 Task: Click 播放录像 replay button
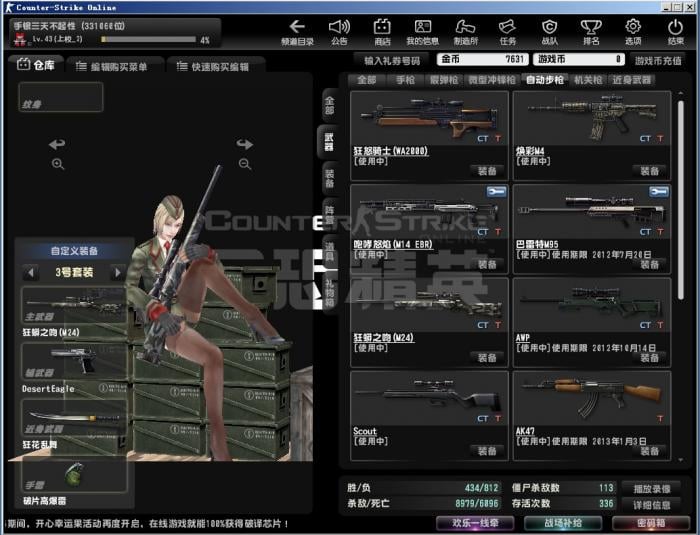point(651,489)
